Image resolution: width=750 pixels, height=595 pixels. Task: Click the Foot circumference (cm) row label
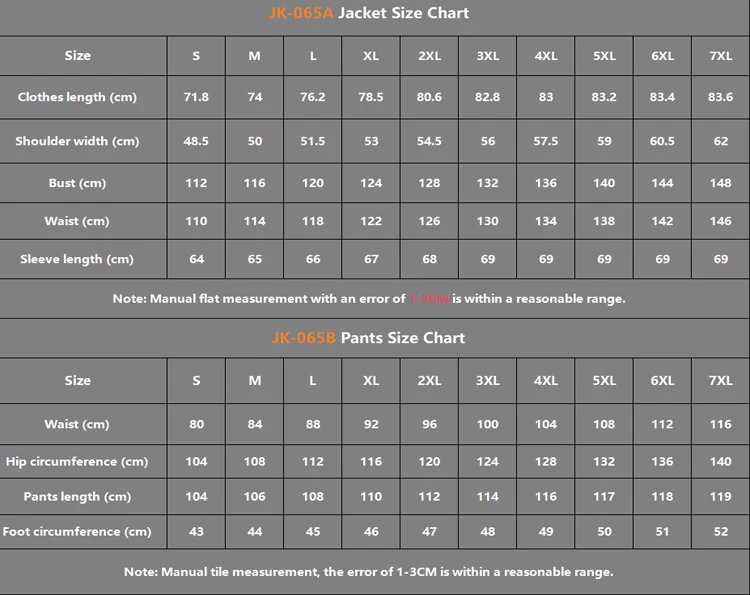pos(77,531)
